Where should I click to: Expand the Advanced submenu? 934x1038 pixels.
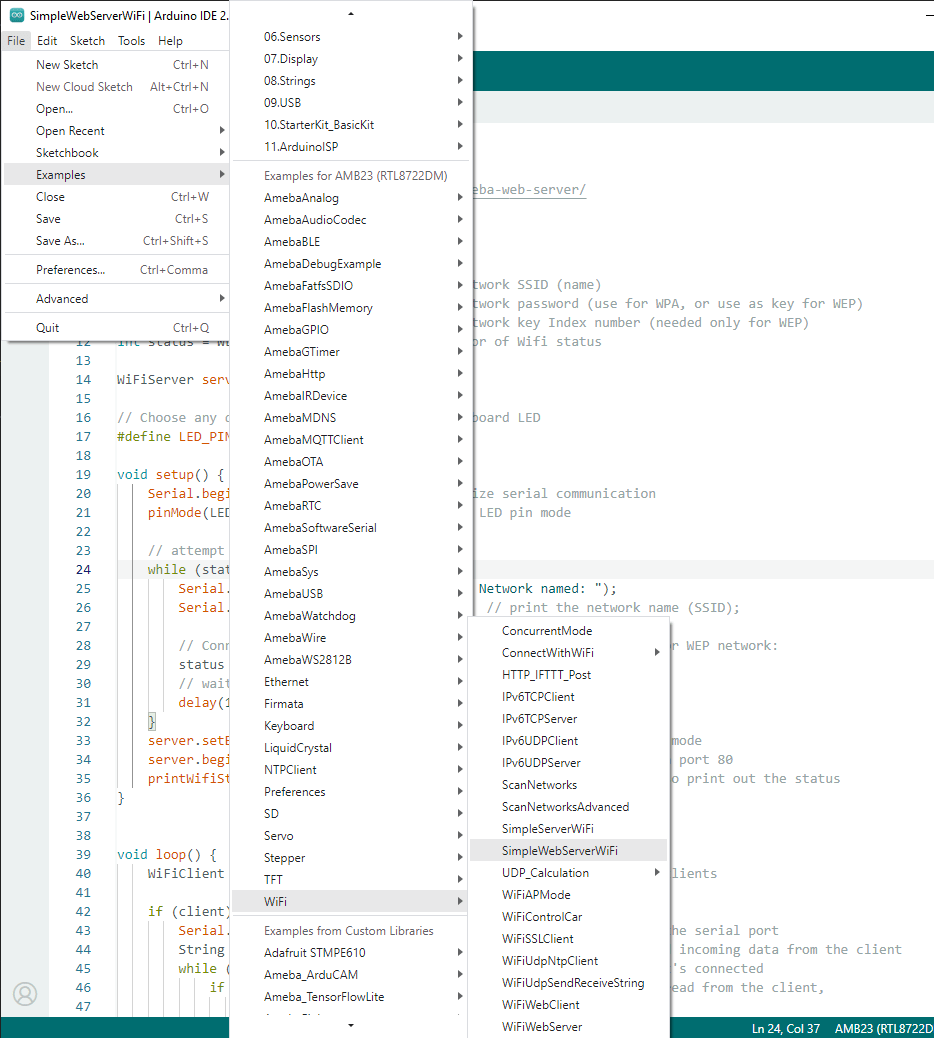pyautogui.click(x=62, y=299)
